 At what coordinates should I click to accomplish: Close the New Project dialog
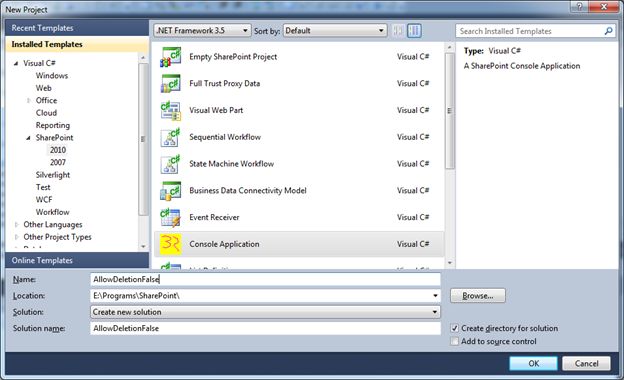604,6
